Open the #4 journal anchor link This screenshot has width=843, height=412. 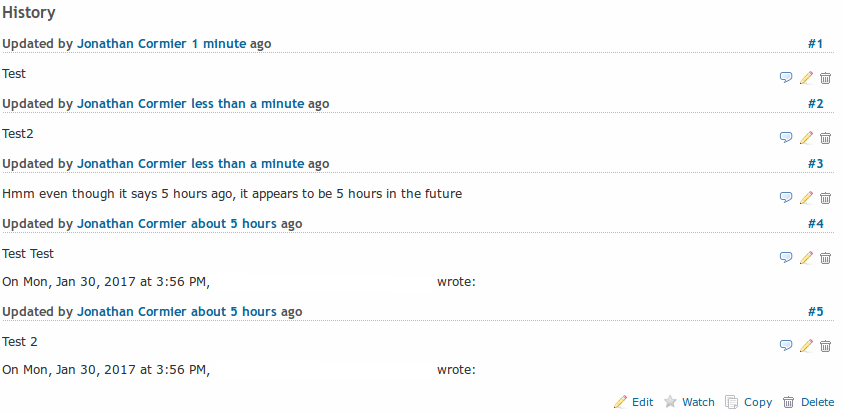coord(815,224)
